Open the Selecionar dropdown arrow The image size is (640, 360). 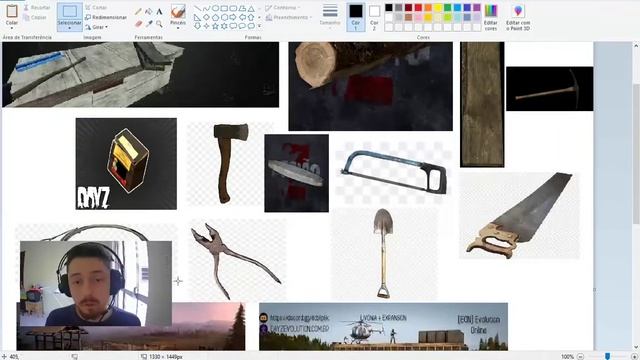tap(69, 28)
